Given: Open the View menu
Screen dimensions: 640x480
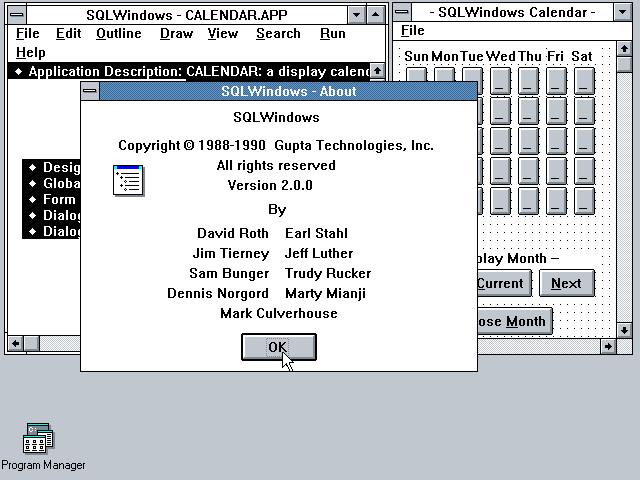Looking at the screenshot, I should (x=222, y=33).
